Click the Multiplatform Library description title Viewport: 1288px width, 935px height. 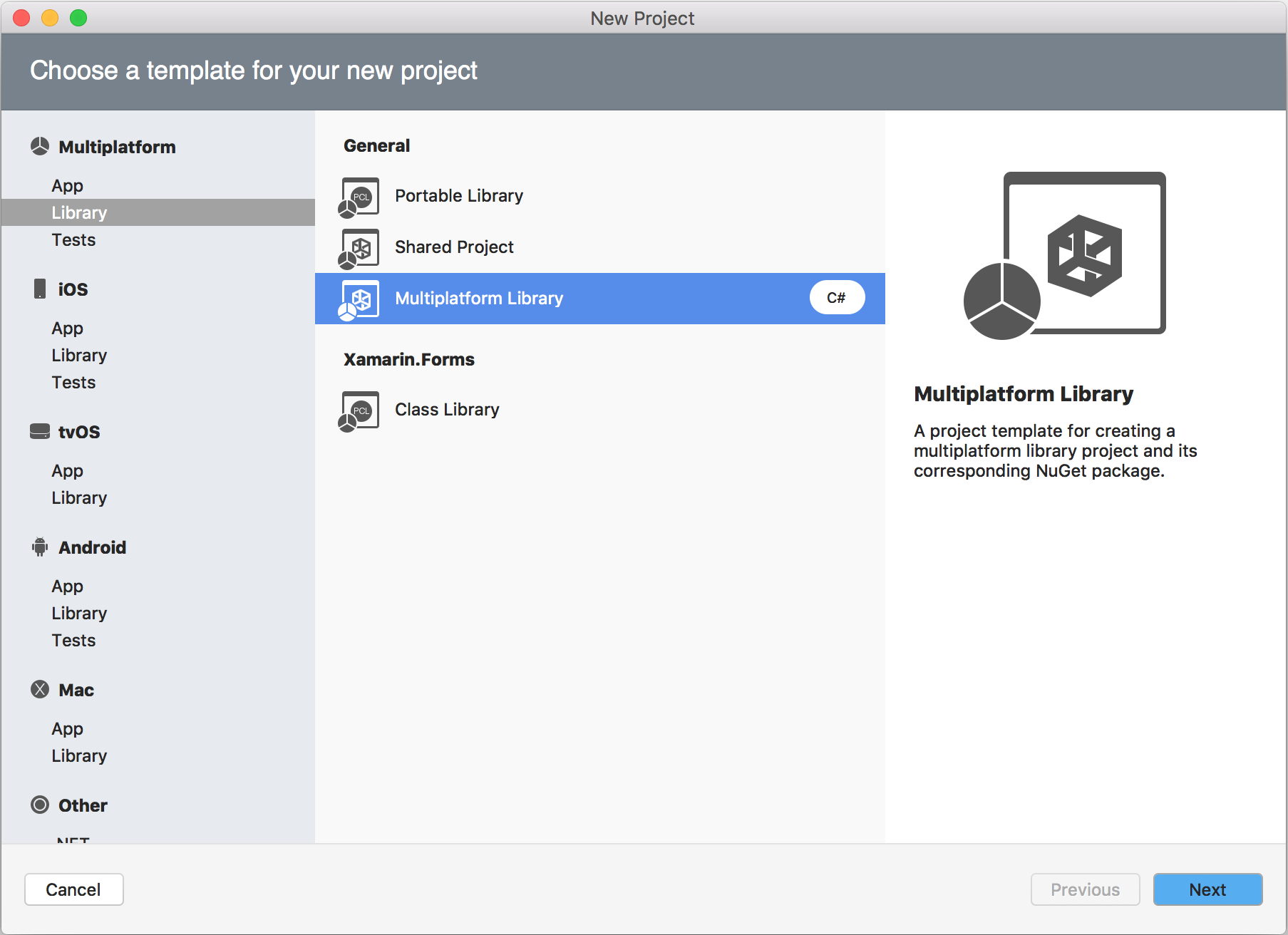coord(1024,393)
